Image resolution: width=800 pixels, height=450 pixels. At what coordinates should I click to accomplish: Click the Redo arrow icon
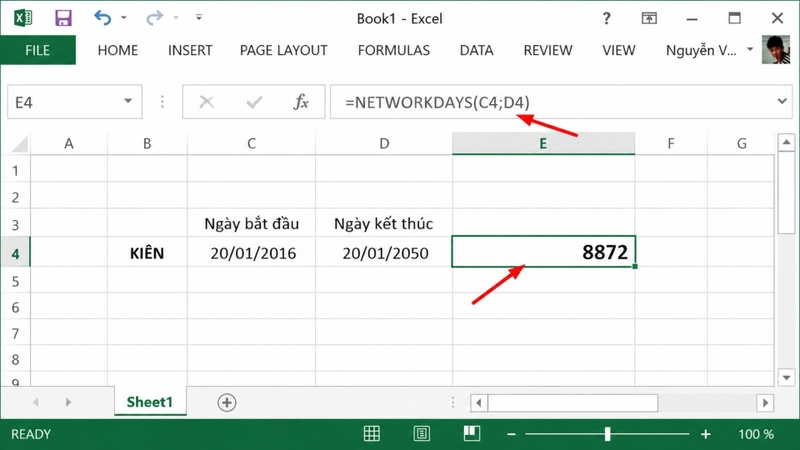[x=154, y=18]
